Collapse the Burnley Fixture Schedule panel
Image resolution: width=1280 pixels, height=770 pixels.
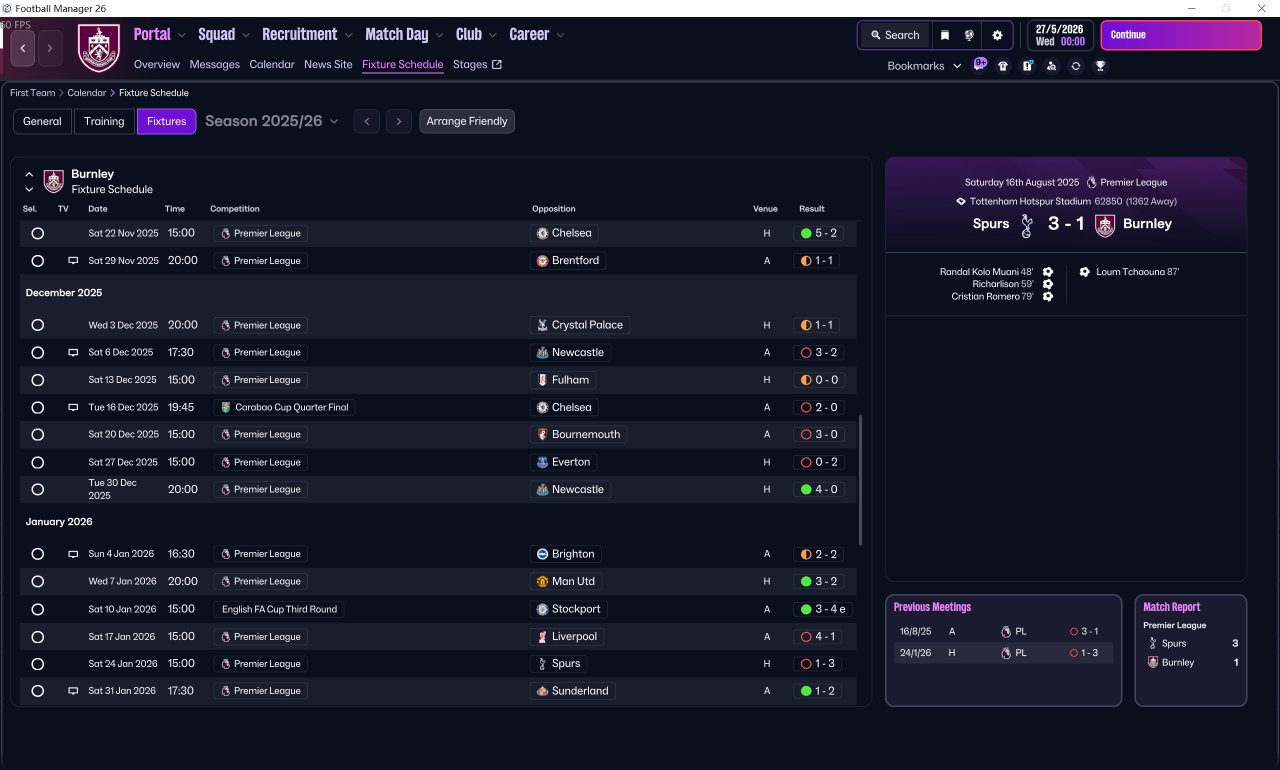point(29,174)
